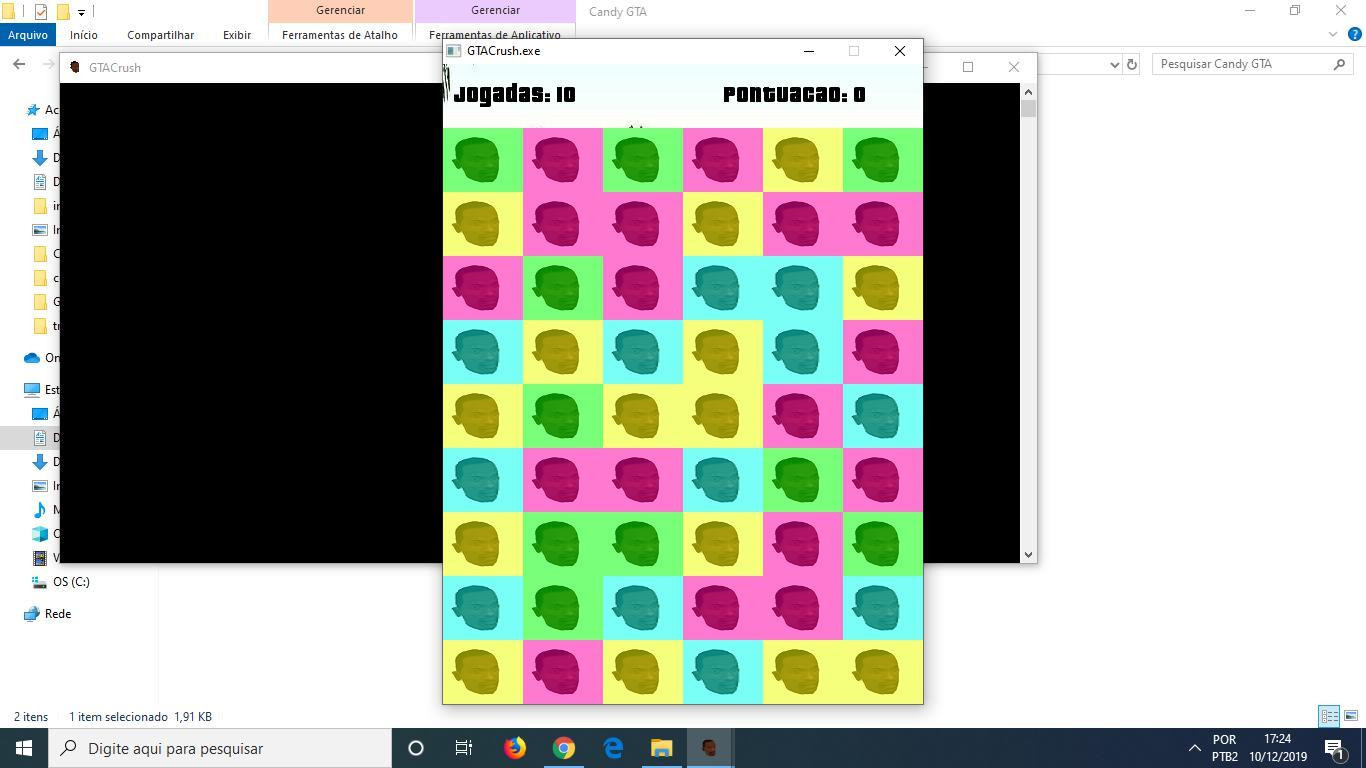Open the notification center icon
Viewport: 1366px width, 768px height.
[x=1334, y=748]
